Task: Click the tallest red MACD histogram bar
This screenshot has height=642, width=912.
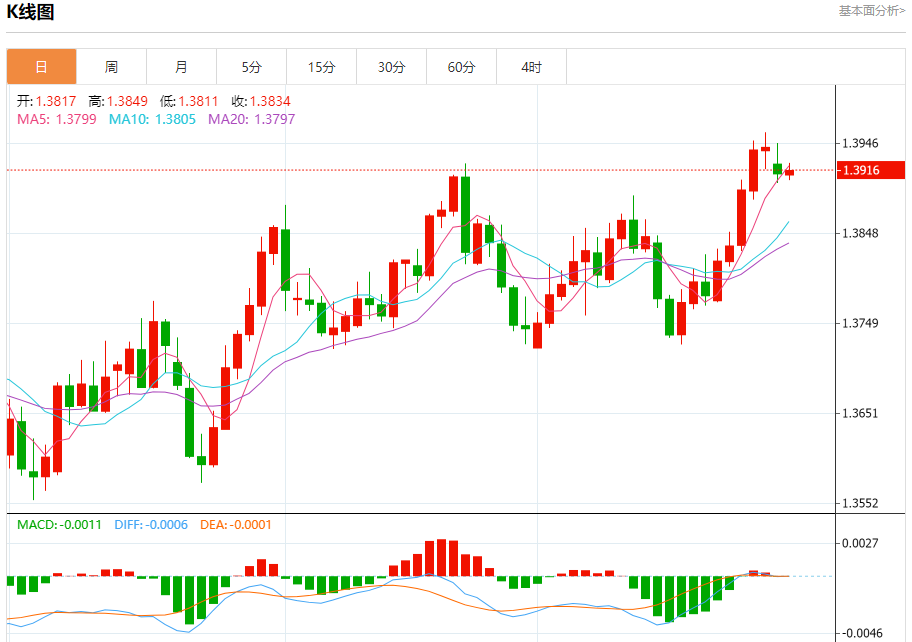Action: click(x=441, y=558)
